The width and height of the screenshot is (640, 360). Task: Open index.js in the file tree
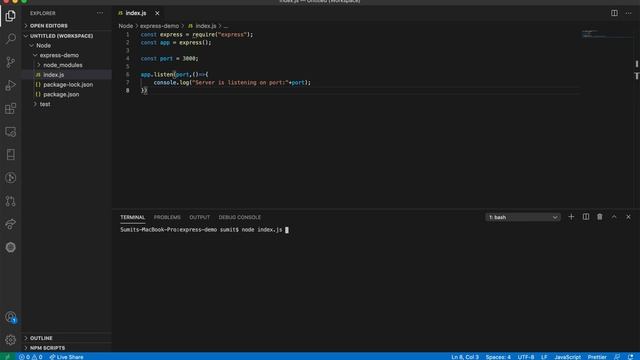click(x=53, y=75)
